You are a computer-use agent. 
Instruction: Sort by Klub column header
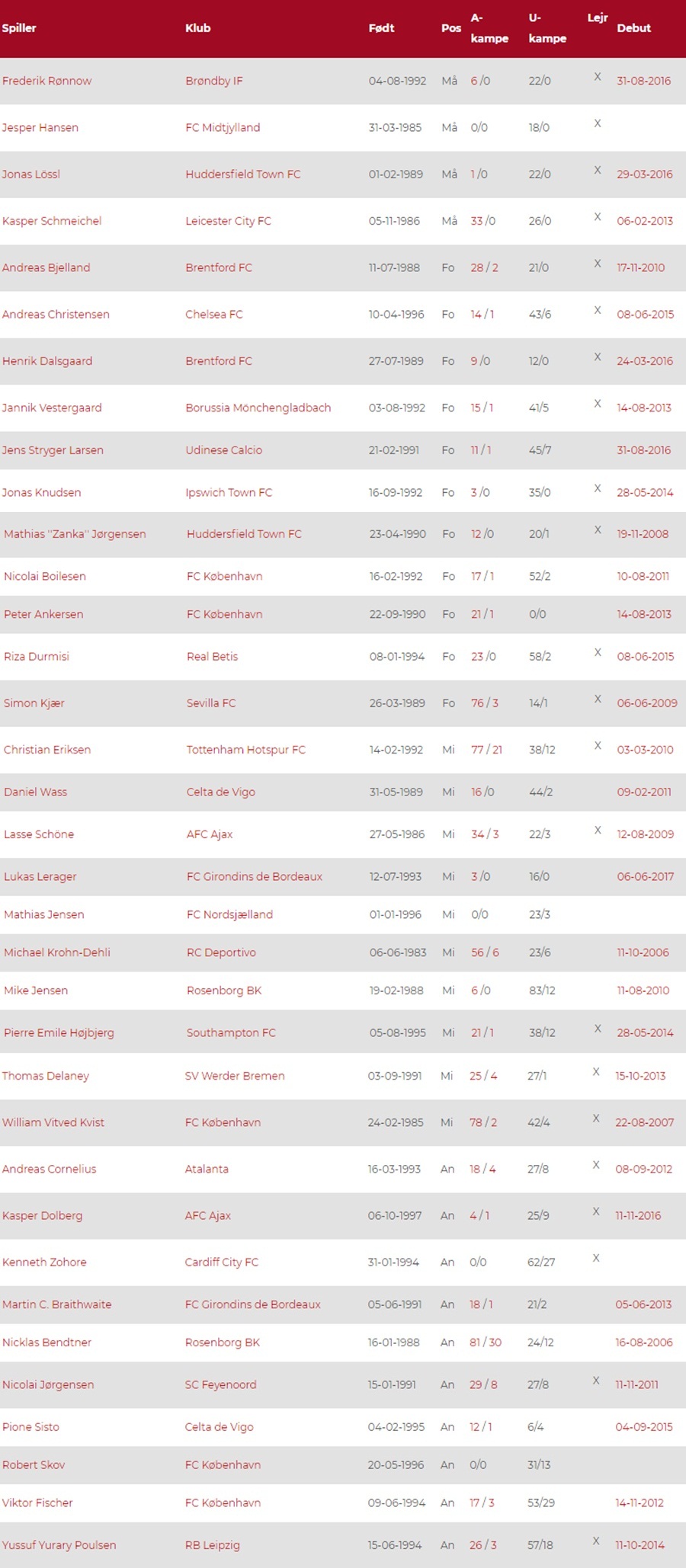point(197,28)
